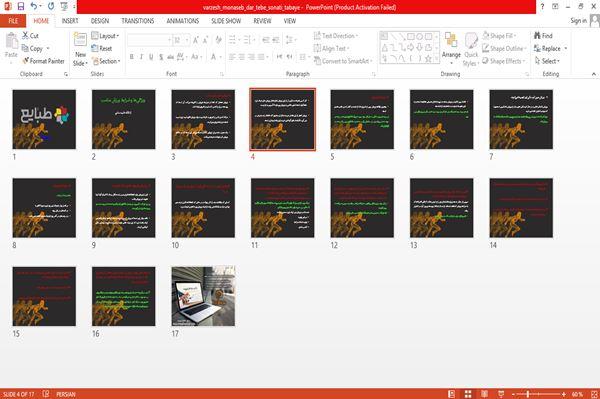
Task: Click the zoom out minus button
Action: (x=513, y=394)
